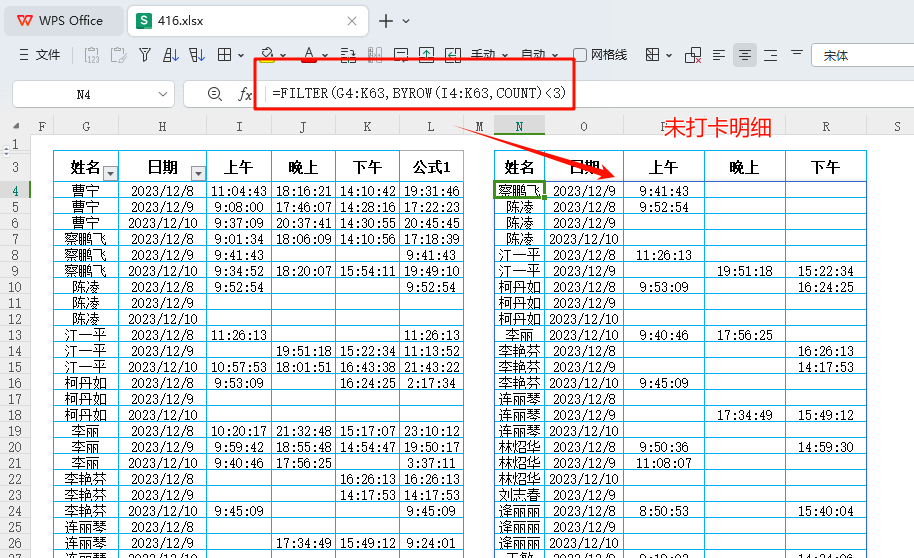Click the 15:40:04 cell
Viewport: 914px width, 558px height.
pos(826,511)
